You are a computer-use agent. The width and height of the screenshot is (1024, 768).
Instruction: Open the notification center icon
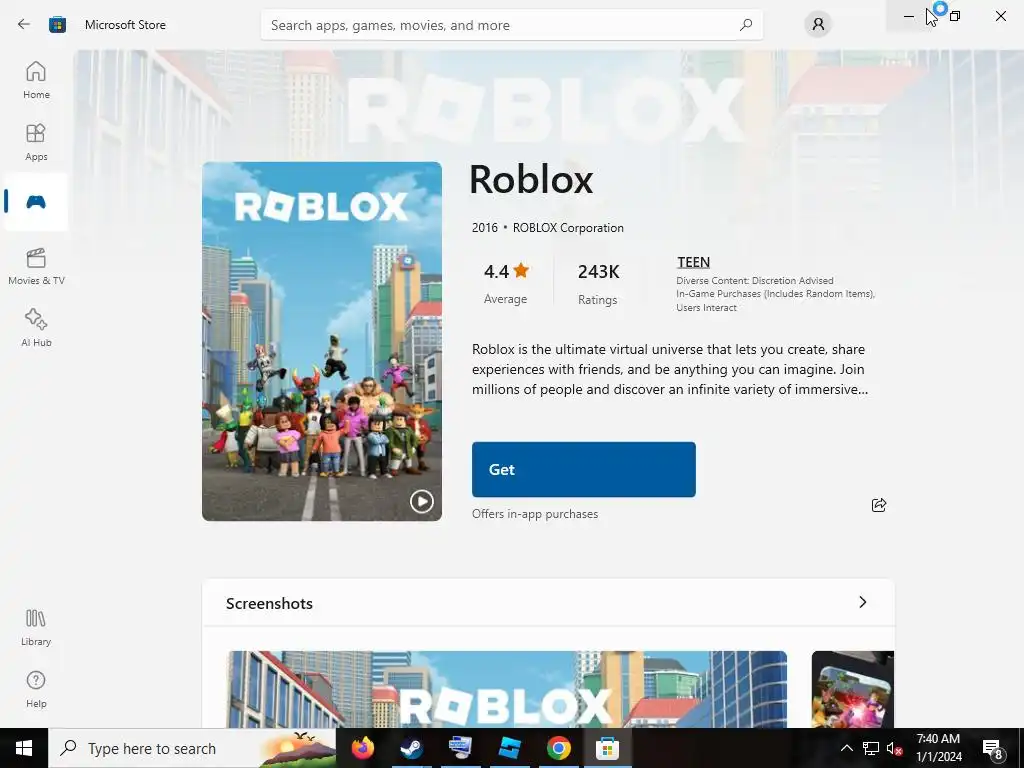coord(992,748)
